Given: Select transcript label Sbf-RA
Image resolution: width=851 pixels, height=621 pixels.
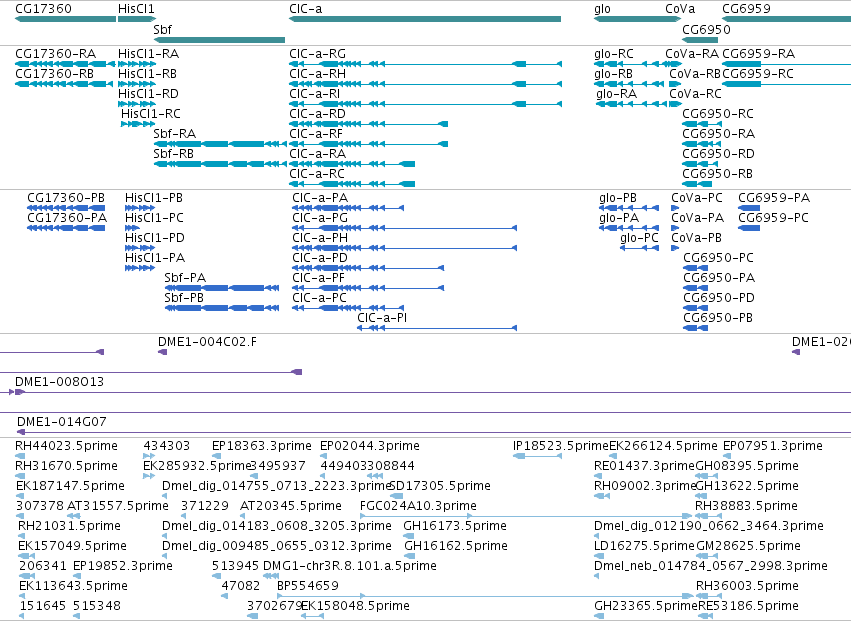Looking at the screenshot, I should (x=174, y=134).
